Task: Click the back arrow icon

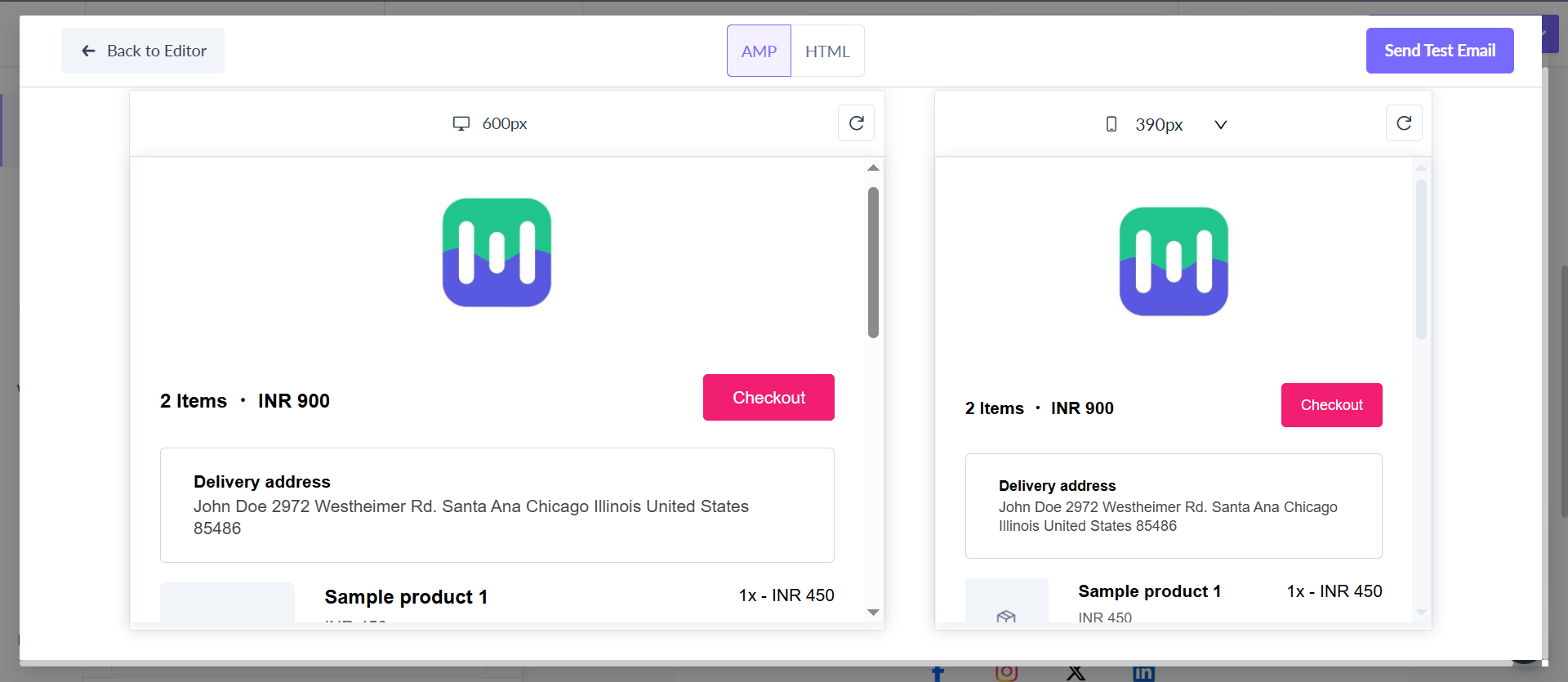Action: 88,51
